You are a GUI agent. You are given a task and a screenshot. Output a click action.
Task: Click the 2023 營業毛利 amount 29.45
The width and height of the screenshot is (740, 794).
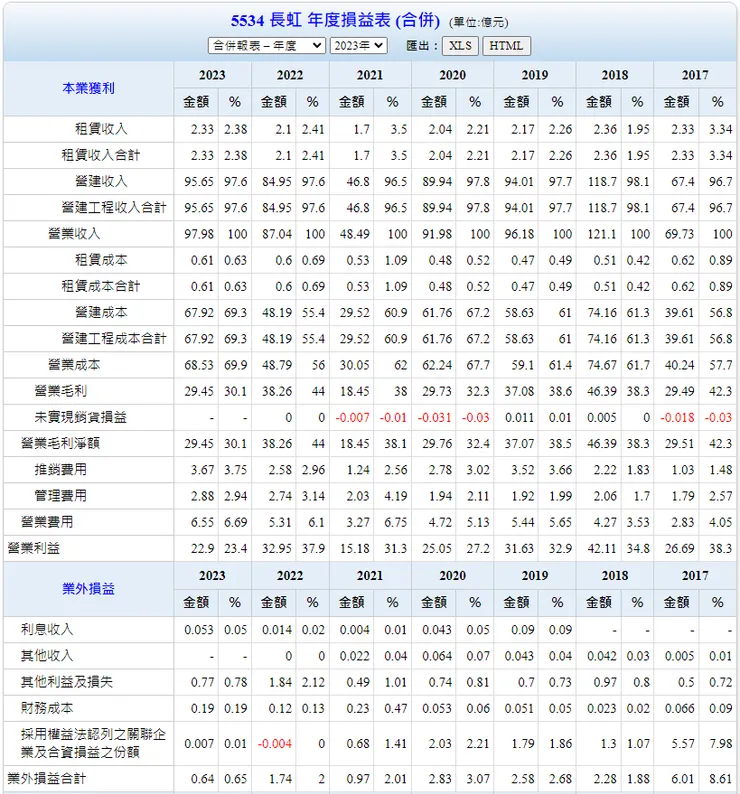click(199, 391)
